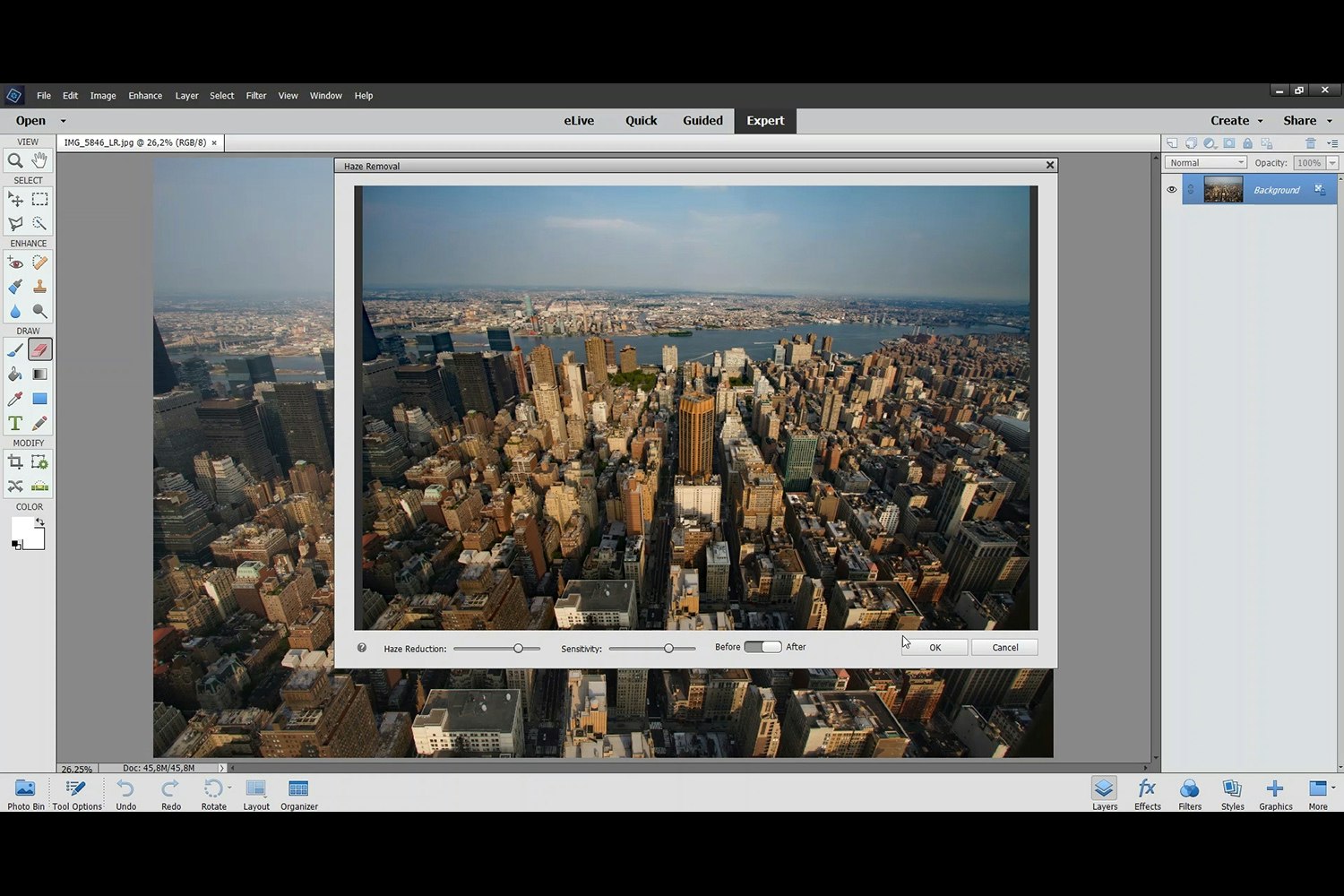Click OK in the Haze Removal dialog
The image size is (1344, 896).
click(935, 647)
